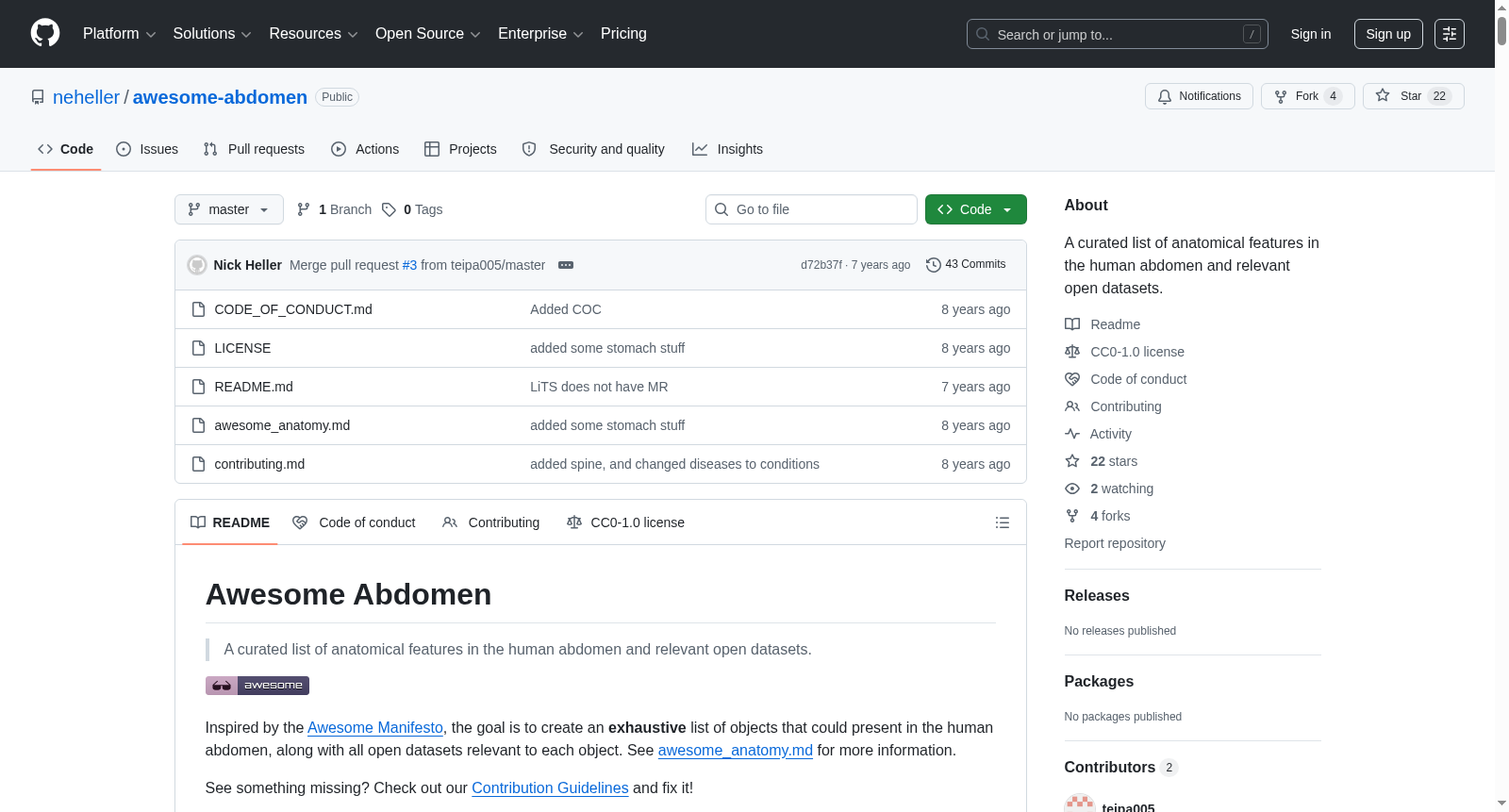
Task: Expand the Platform menu
Action: tap(120, 34)
